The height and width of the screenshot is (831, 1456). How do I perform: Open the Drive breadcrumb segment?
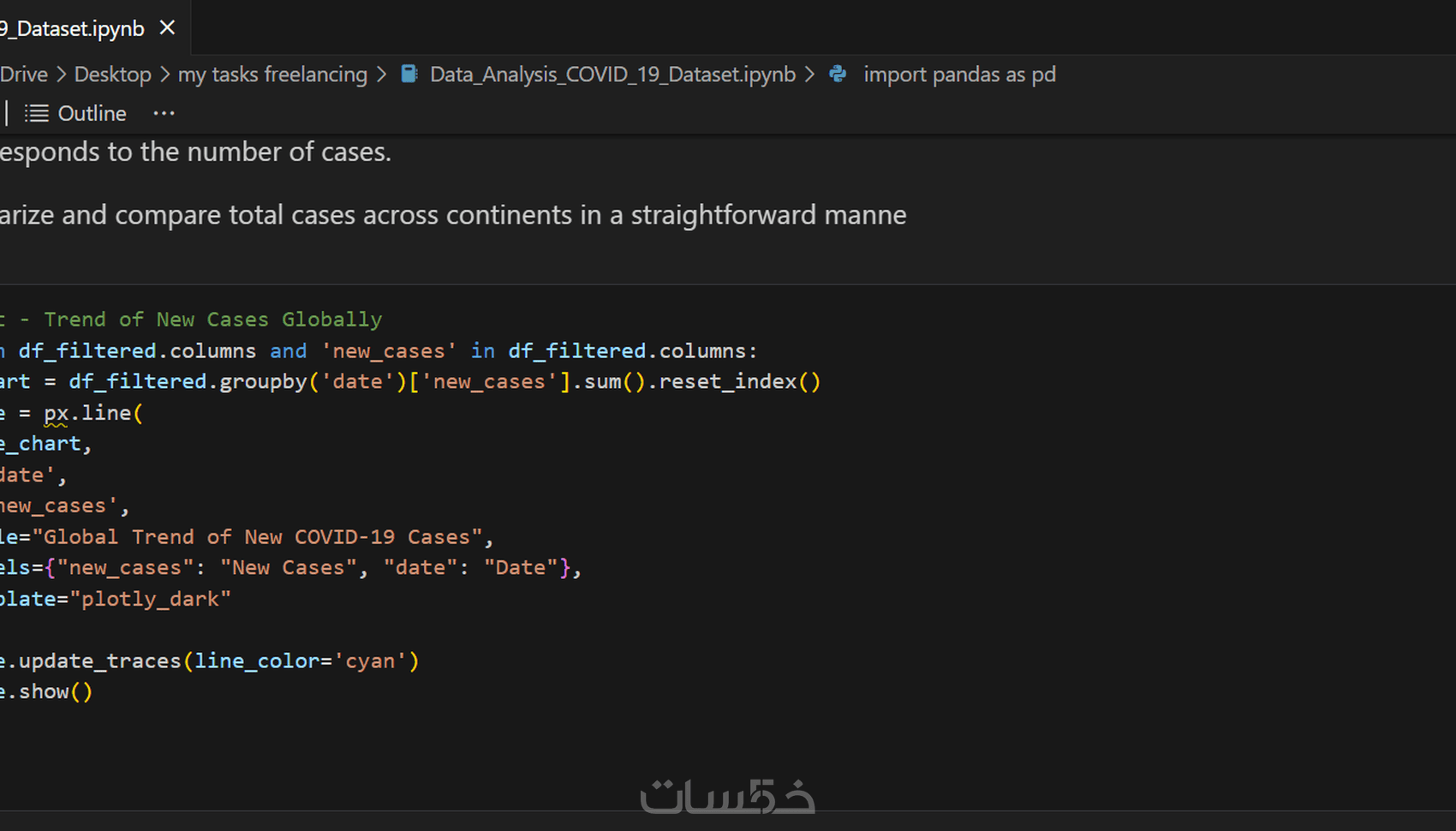point(24,75)
